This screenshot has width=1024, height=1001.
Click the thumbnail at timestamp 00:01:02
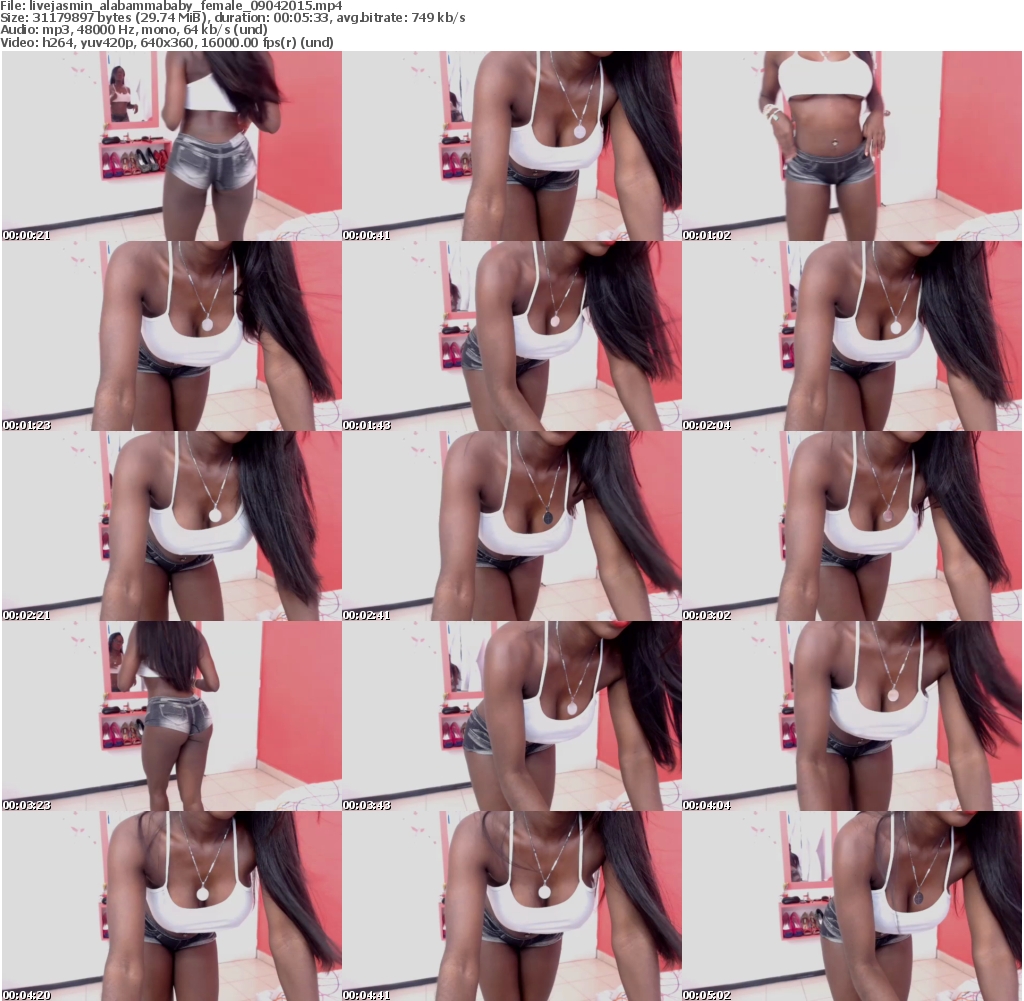[x=852, y=146]
